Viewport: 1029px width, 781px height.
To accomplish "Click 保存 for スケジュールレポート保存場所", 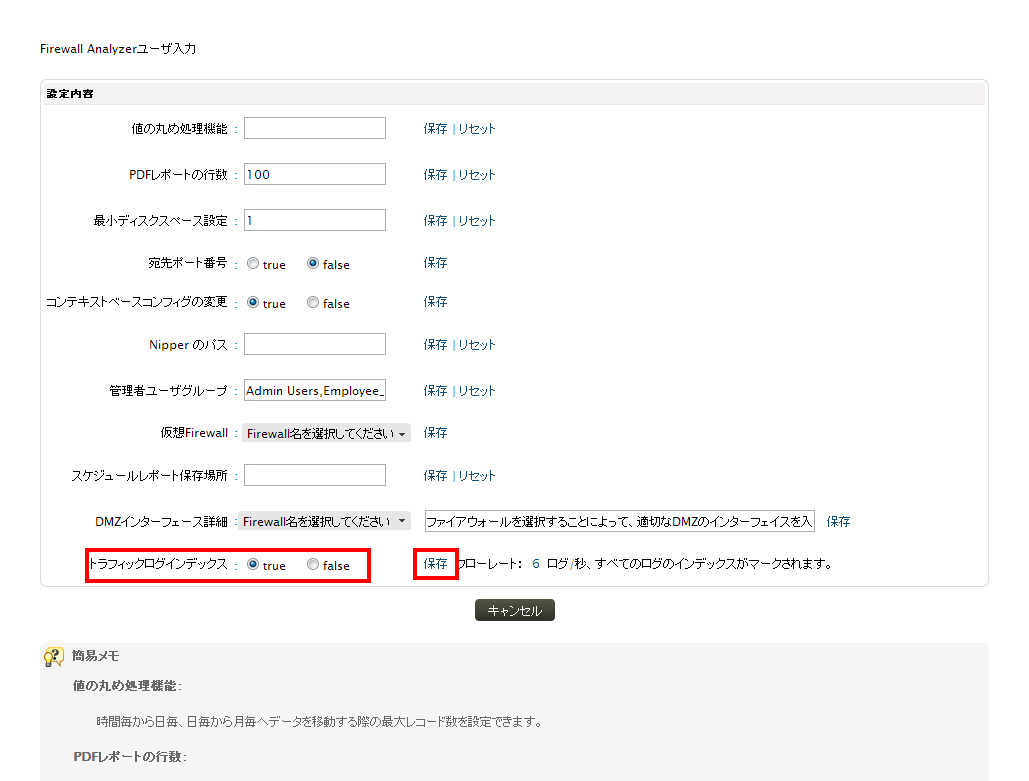I will click(435, 475).
